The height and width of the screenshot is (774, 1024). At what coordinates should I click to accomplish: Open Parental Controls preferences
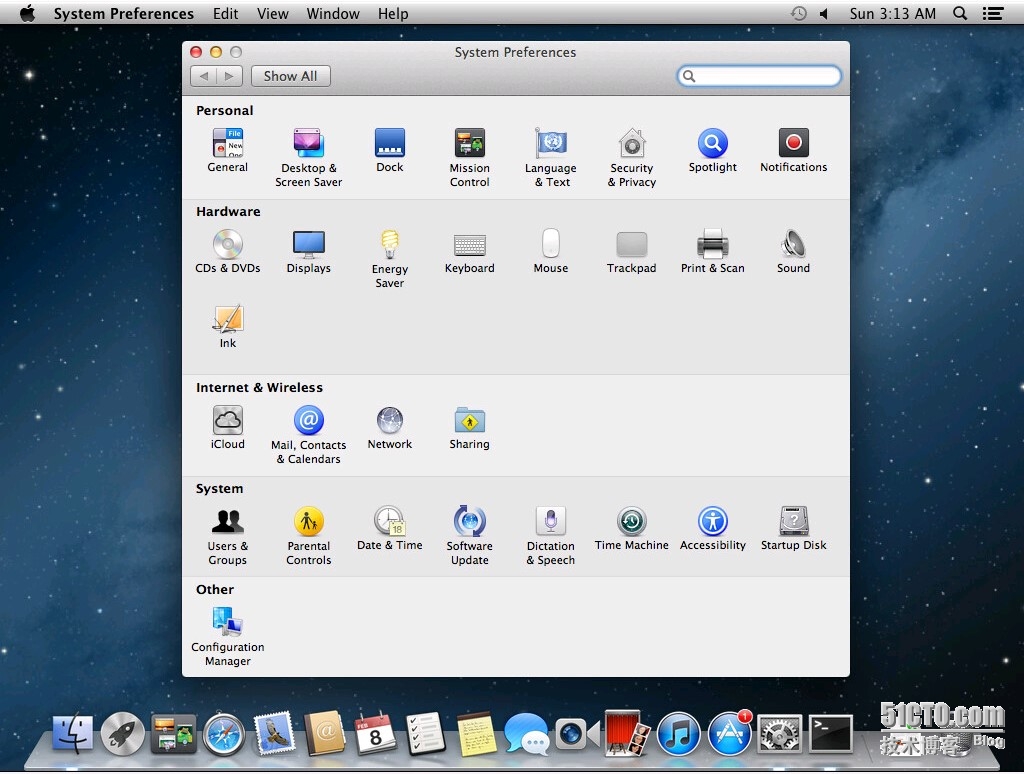coord(308,536)
